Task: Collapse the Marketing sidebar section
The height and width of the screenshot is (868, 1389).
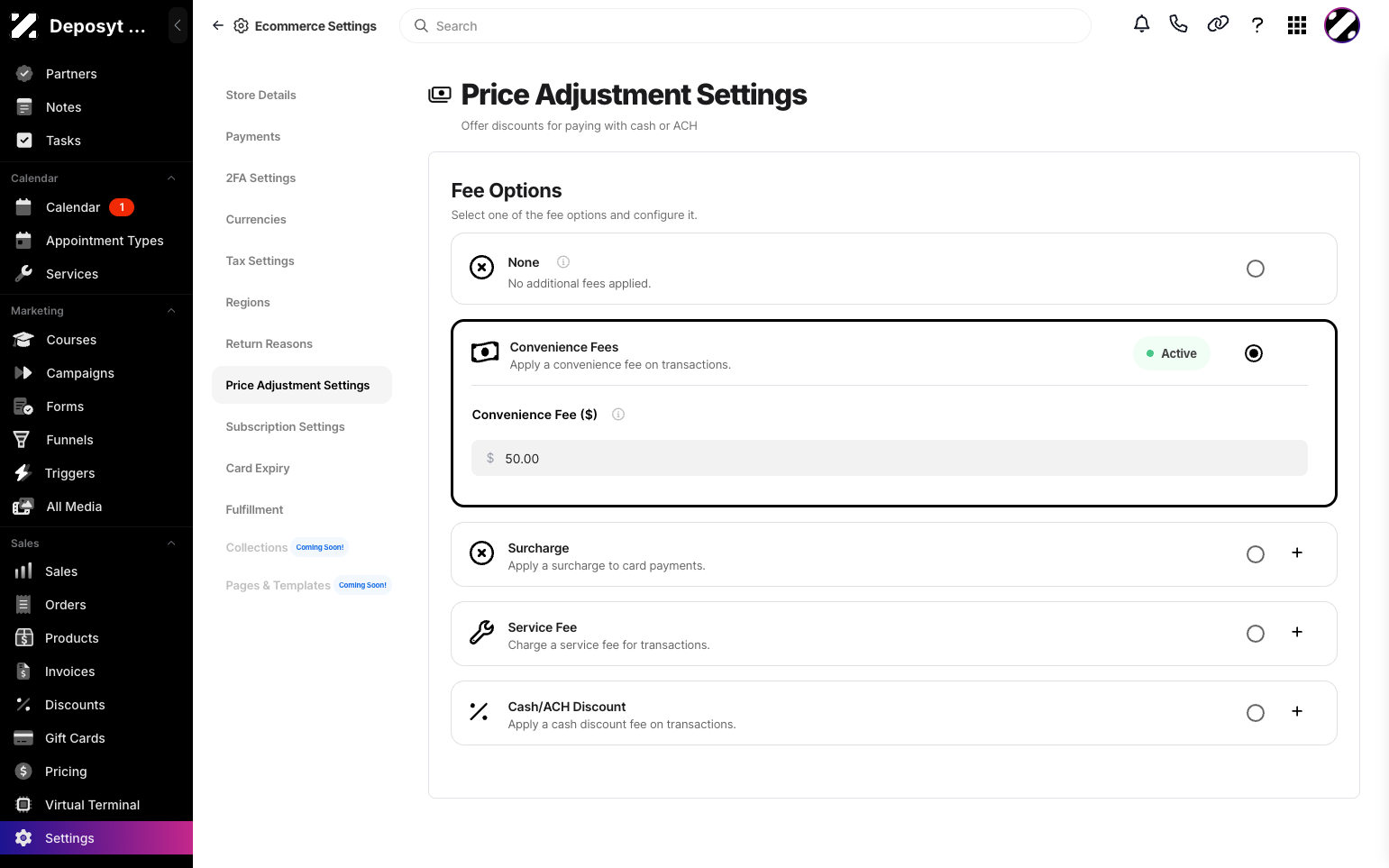Action: pos(171,311)
